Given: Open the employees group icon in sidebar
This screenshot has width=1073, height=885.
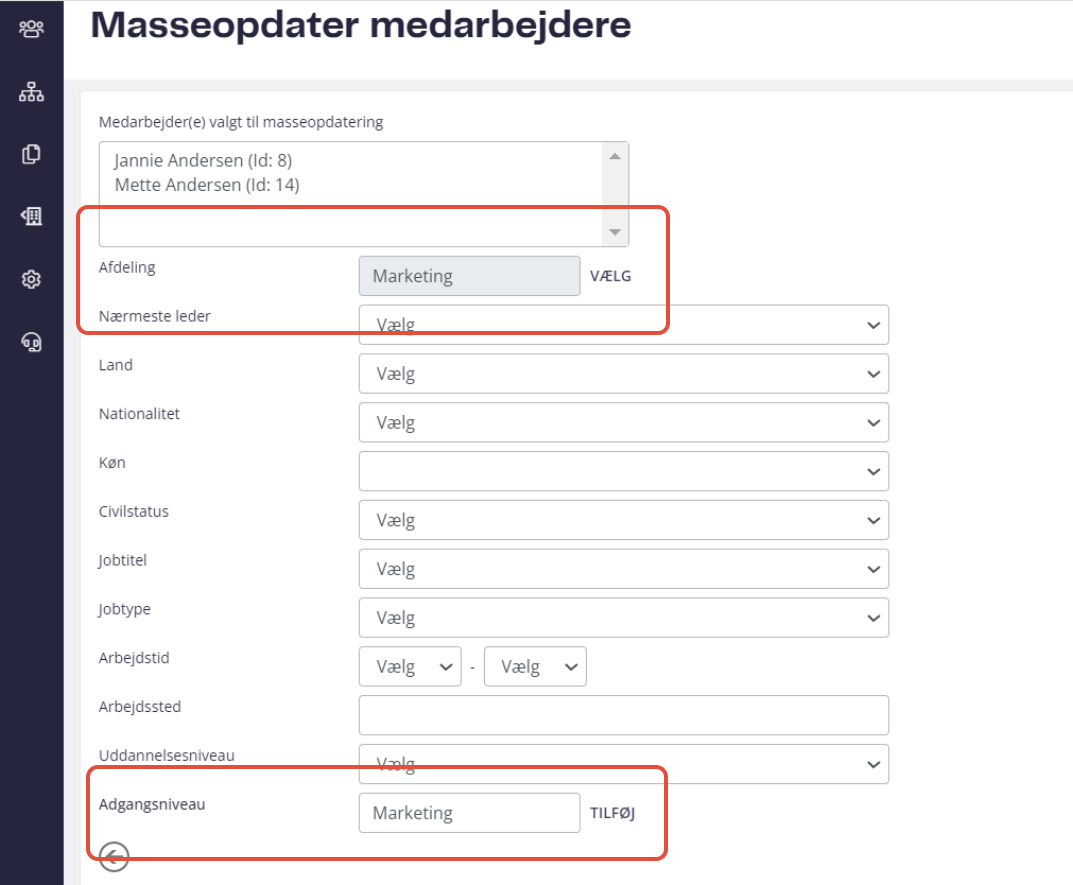Looking at the screenshot, I should coord(31,29).
